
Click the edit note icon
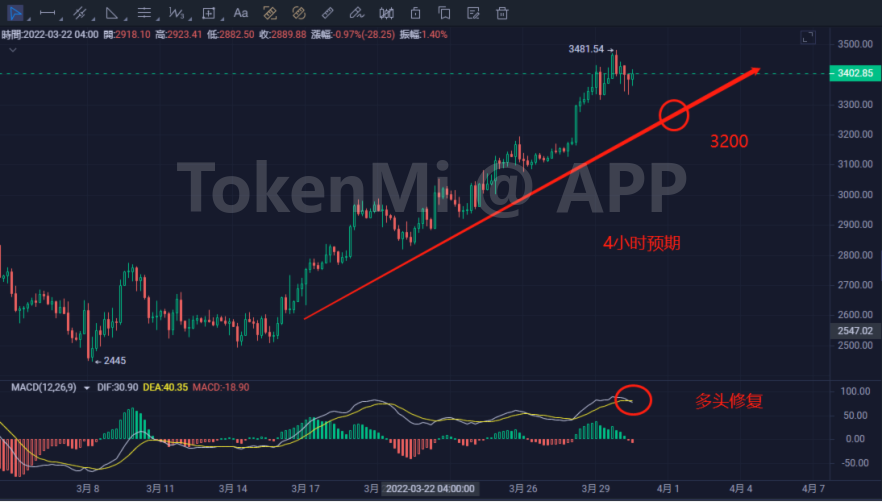(x=473, y=12)
